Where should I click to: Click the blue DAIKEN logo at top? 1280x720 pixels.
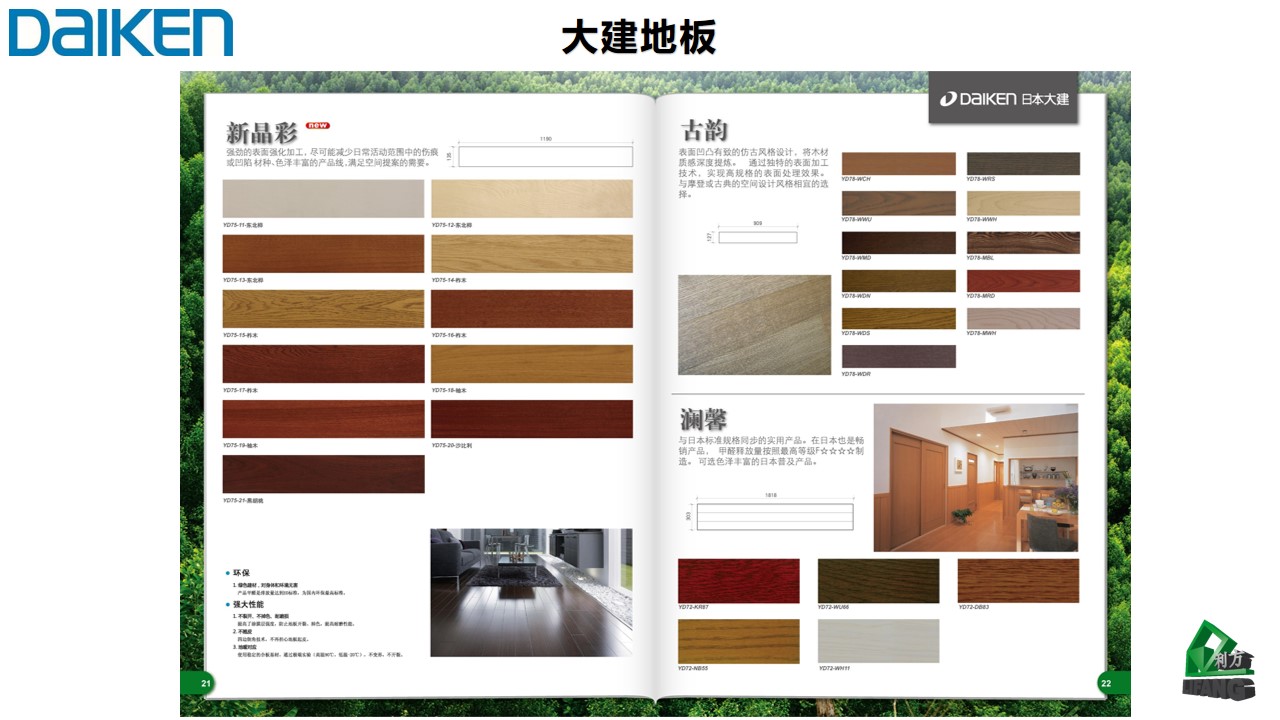(121, 33)
